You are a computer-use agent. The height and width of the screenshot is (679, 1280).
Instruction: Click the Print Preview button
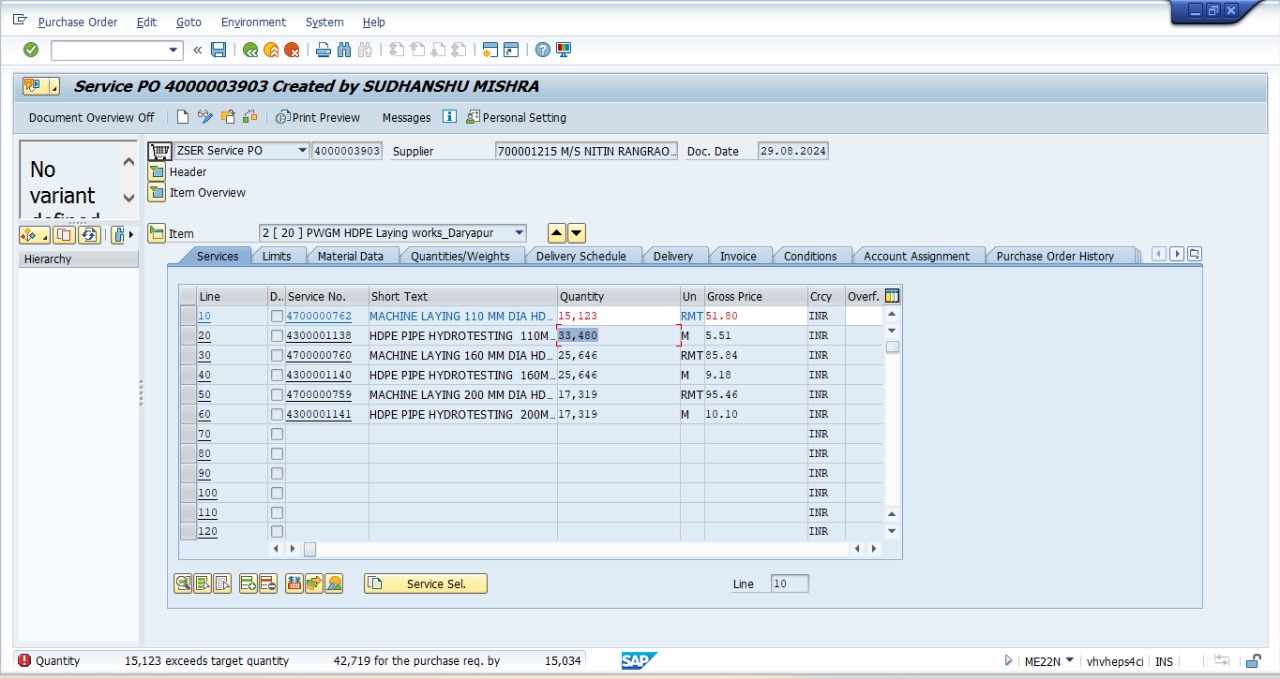point(318,117)
